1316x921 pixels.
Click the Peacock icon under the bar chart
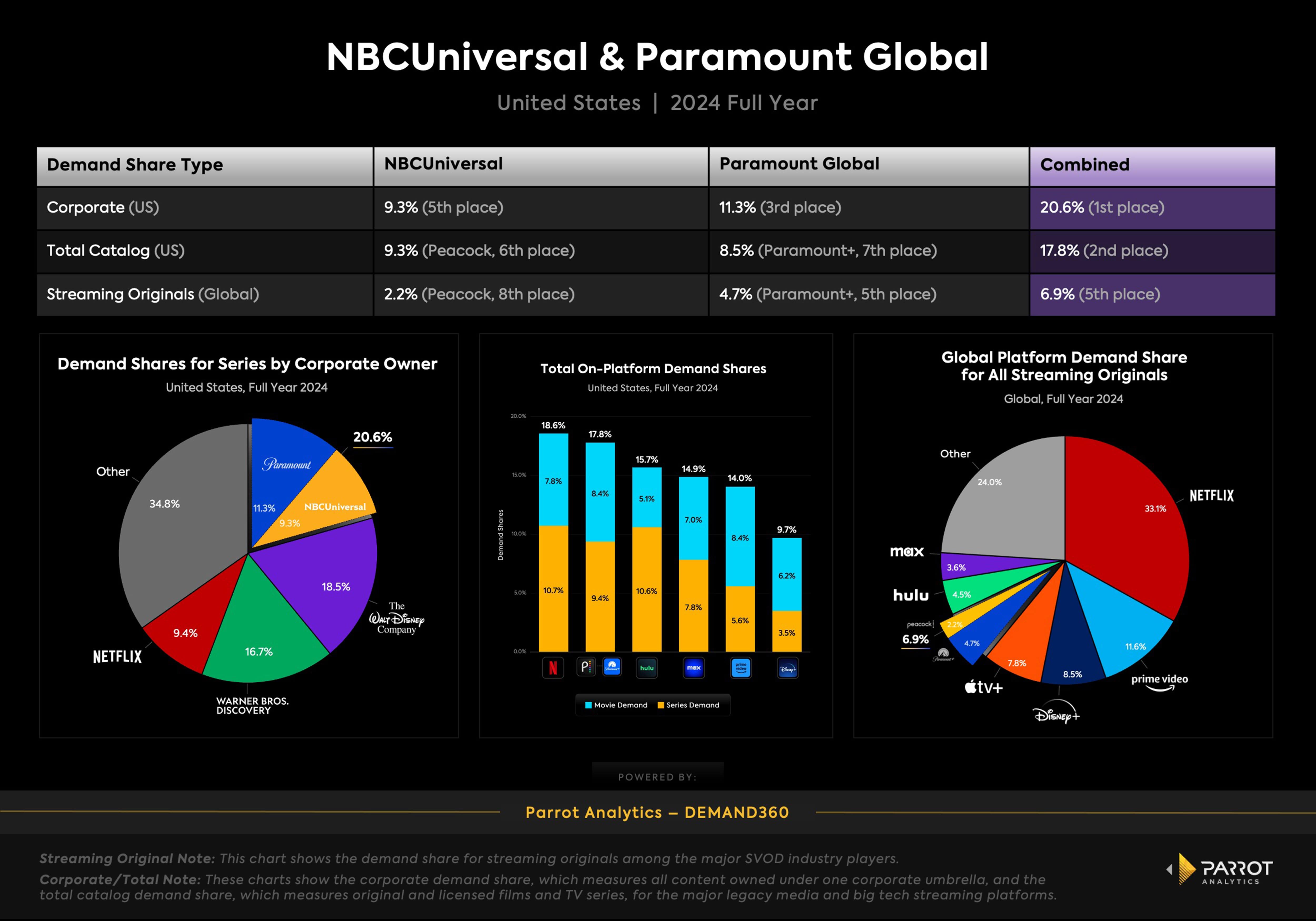tap(586, 667)
